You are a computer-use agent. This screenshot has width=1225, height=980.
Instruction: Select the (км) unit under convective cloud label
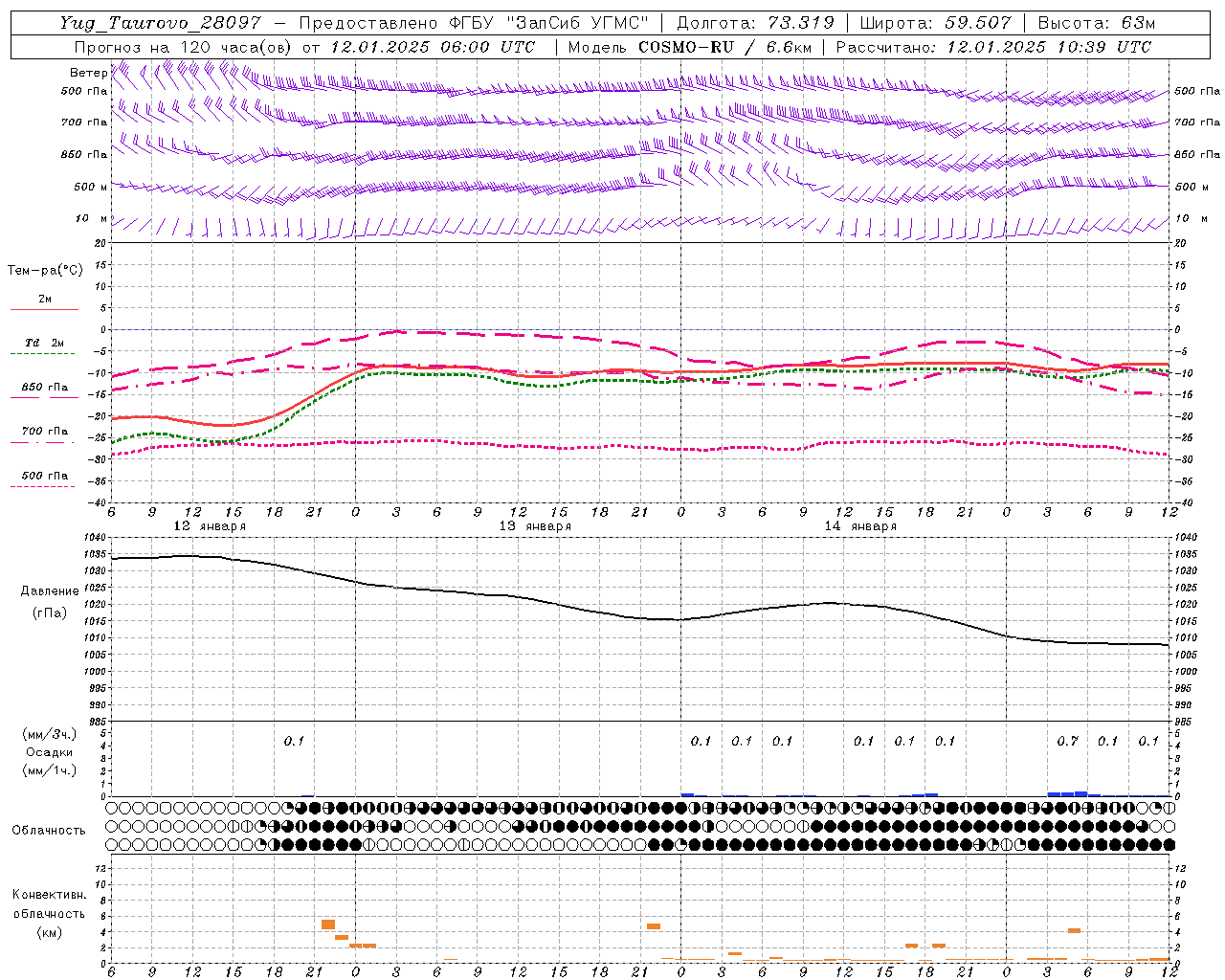click(x=49, y=932)
